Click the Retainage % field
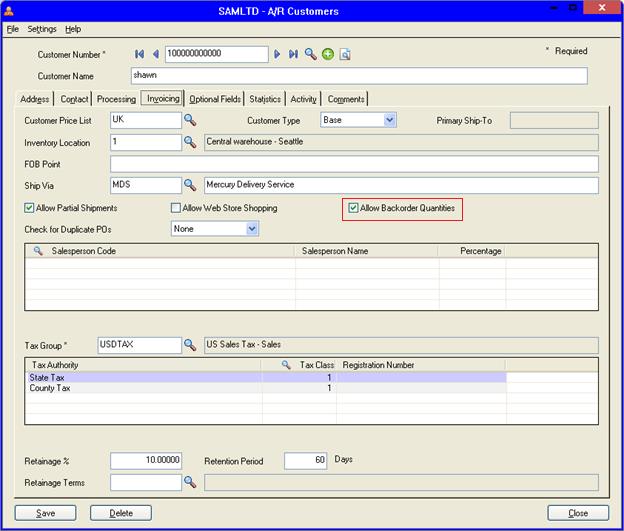Screen dimensions: 624x531 point(146,461)
